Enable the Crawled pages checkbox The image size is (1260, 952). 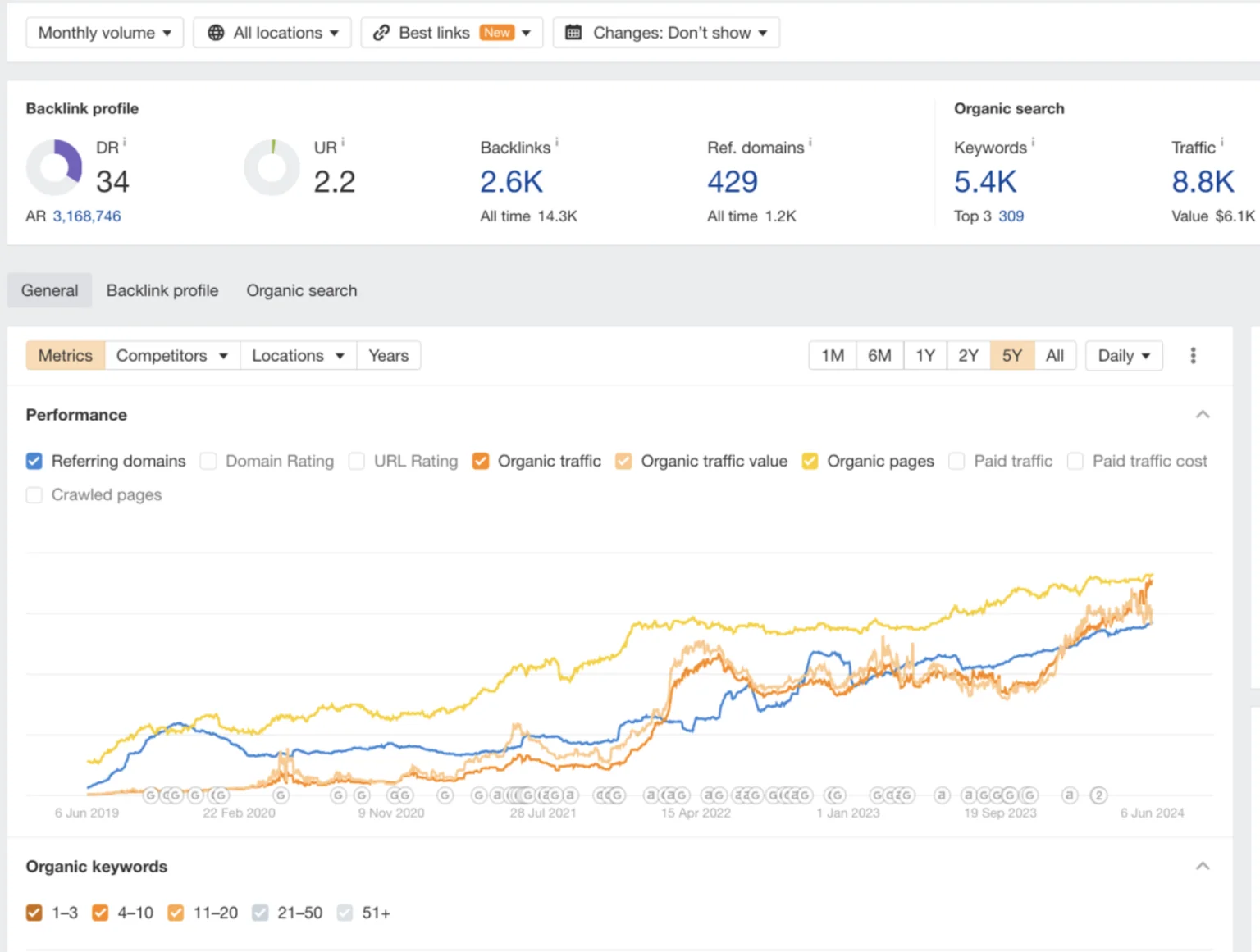[34, 494]
